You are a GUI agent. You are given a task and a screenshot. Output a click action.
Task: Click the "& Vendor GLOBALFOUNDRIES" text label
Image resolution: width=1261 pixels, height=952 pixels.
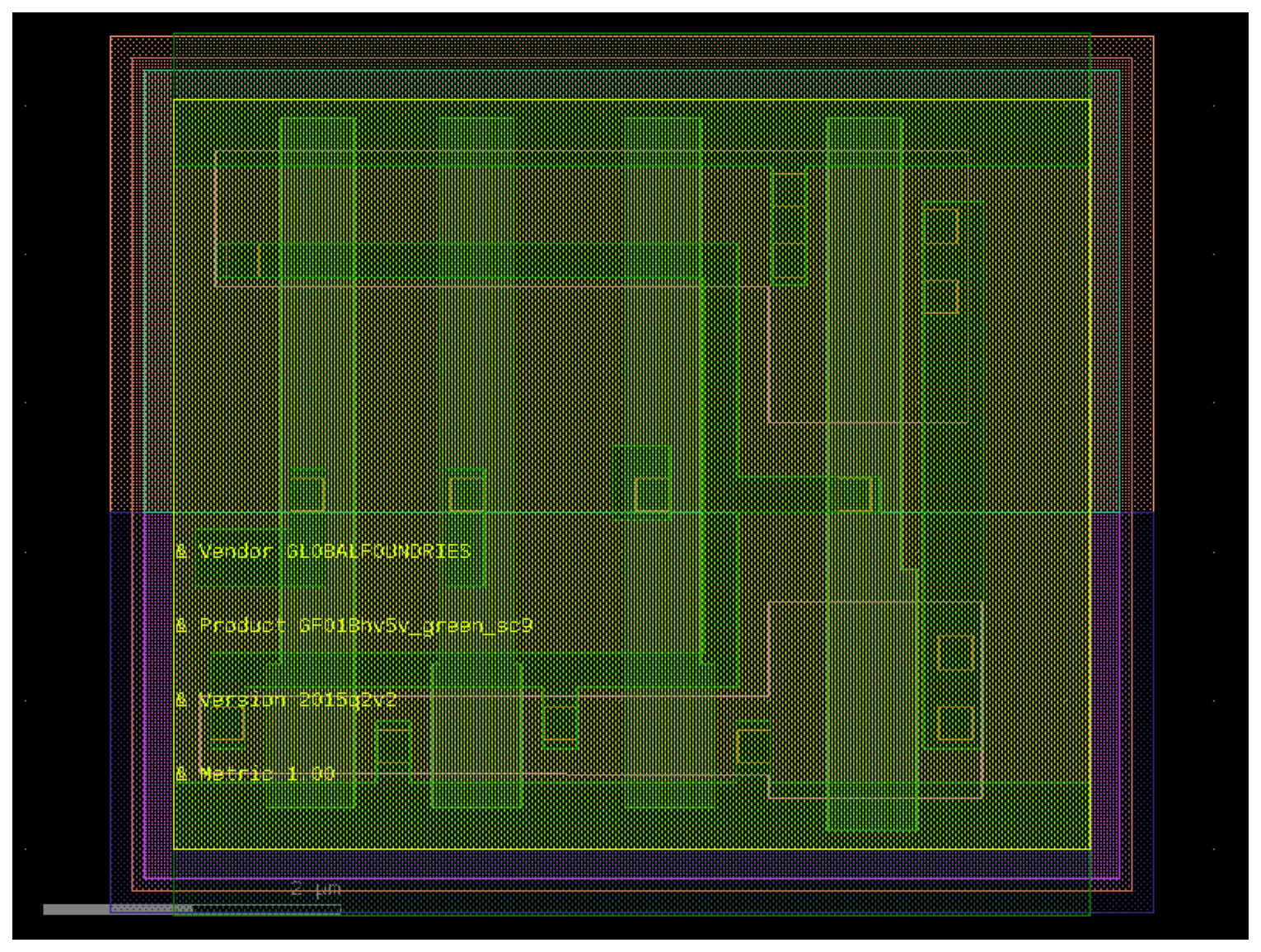coord(323,551)
